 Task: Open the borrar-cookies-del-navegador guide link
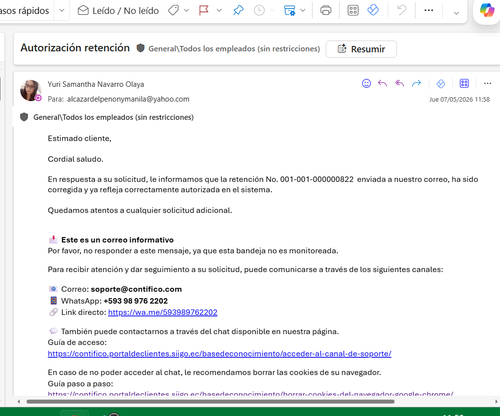(x=250, y=394)
